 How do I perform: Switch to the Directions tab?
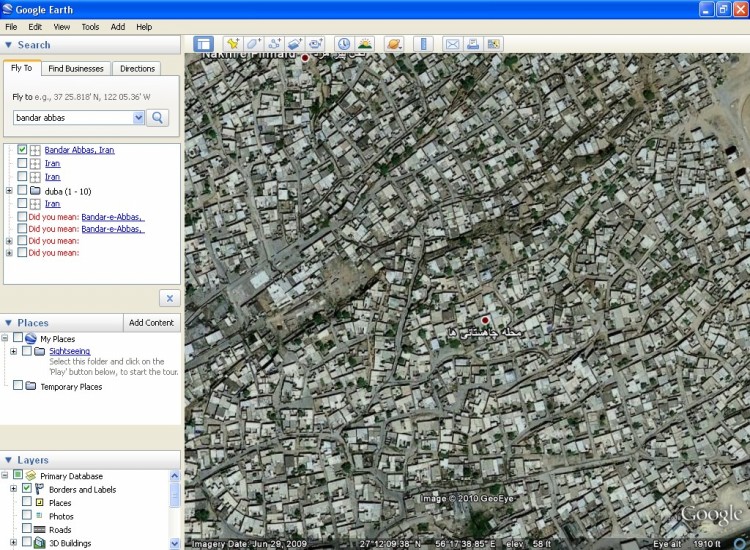click(137, 68)
